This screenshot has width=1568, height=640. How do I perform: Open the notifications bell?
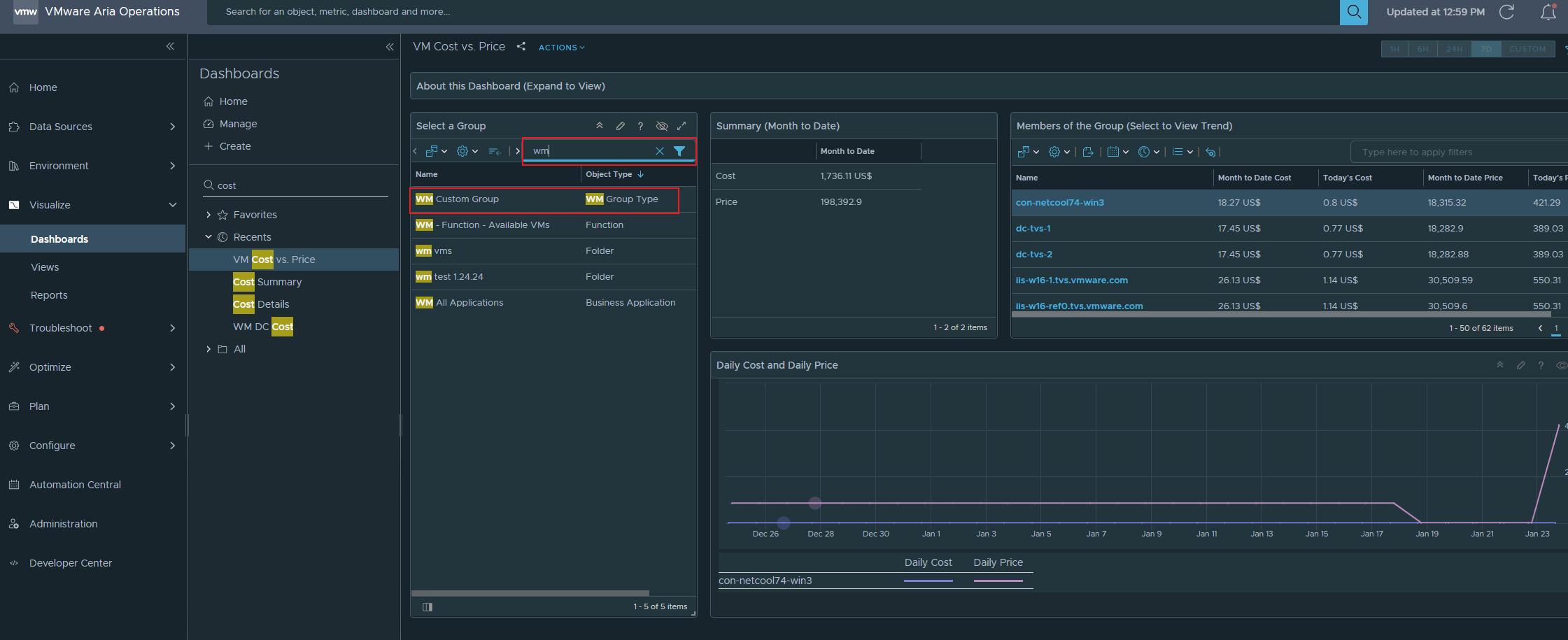pyautogui.click(x=1548, y=12)
